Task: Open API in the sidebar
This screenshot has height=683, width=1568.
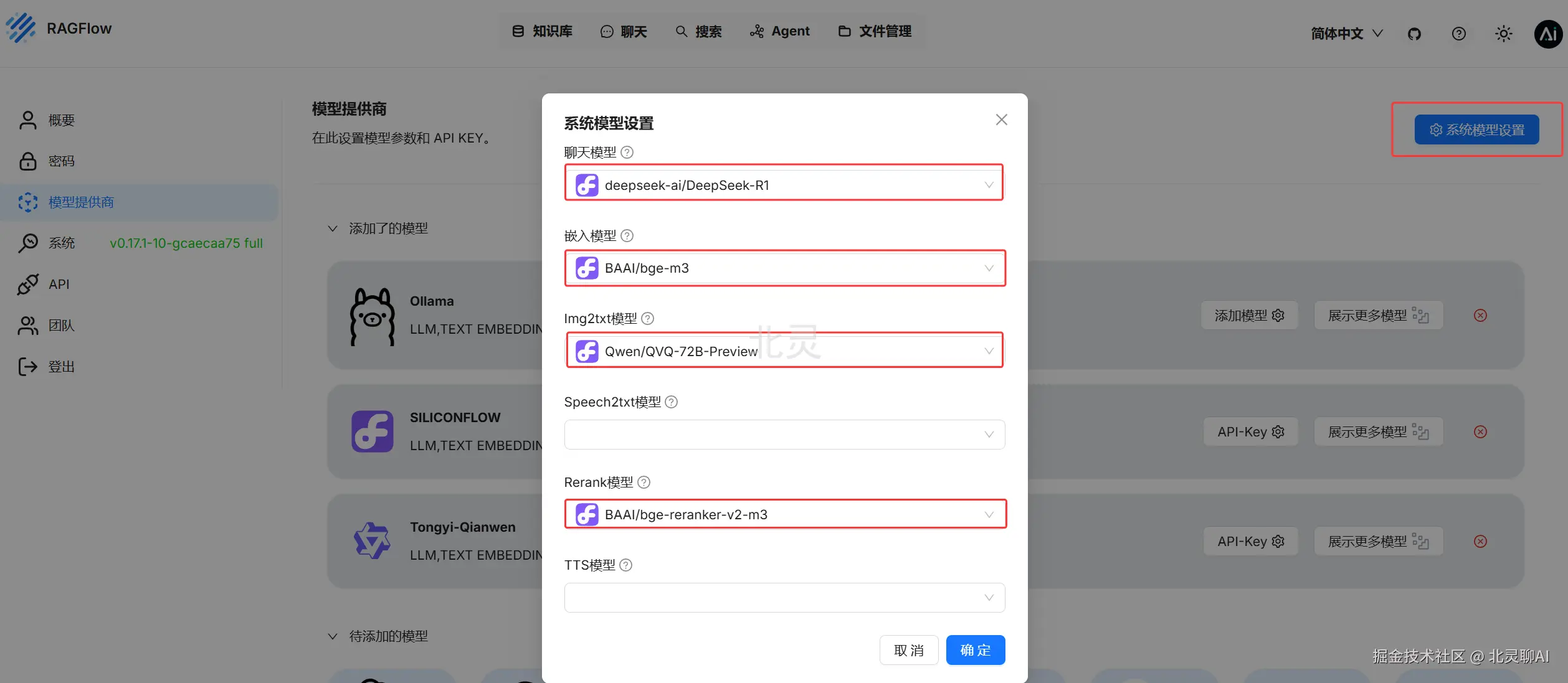Action: [x=139, y=284]
